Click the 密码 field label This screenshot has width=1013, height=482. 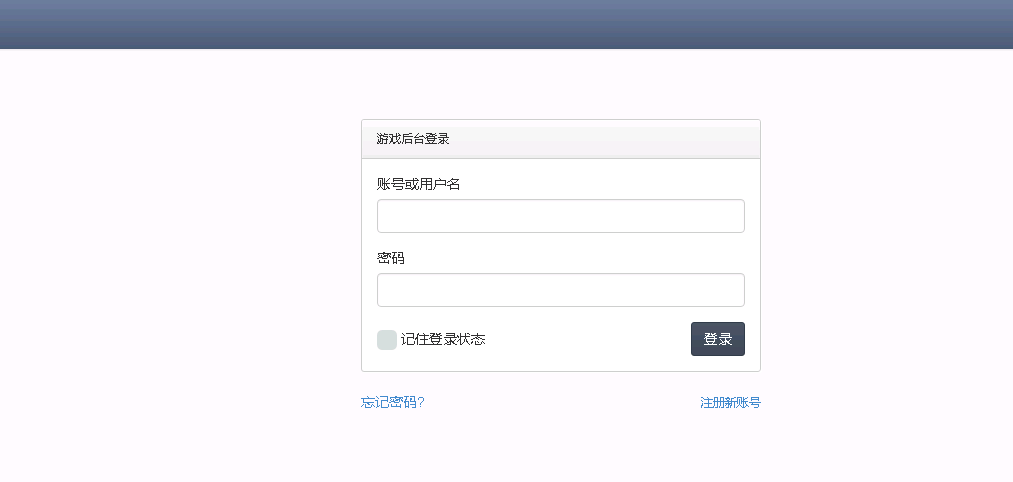(x=391, y=258)
